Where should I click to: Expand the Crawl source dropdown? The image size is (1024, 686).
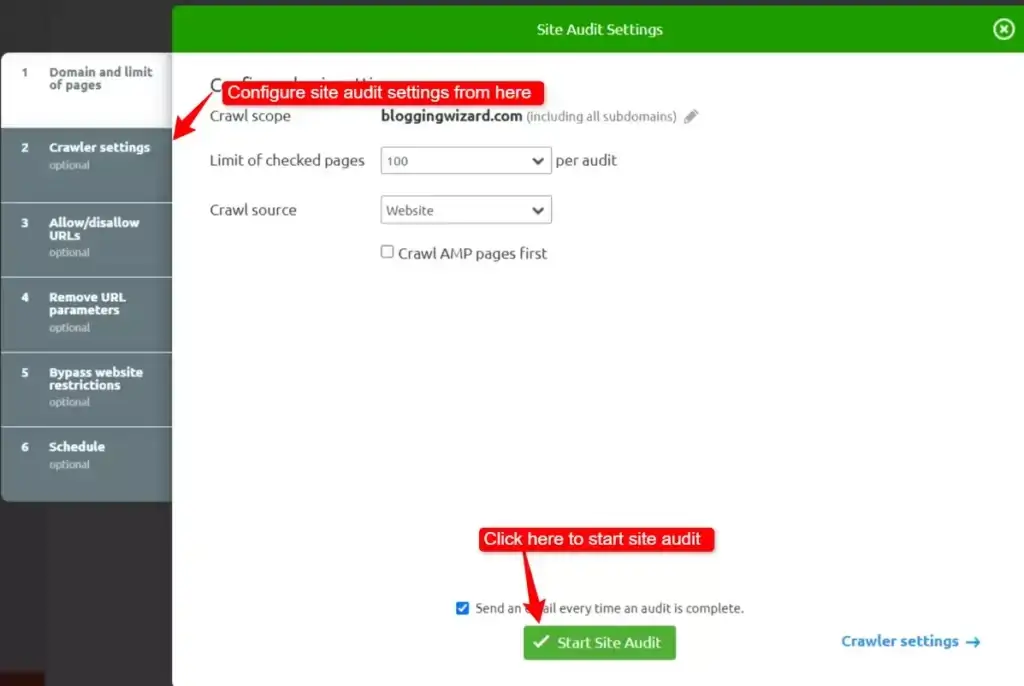pos(465,210)
